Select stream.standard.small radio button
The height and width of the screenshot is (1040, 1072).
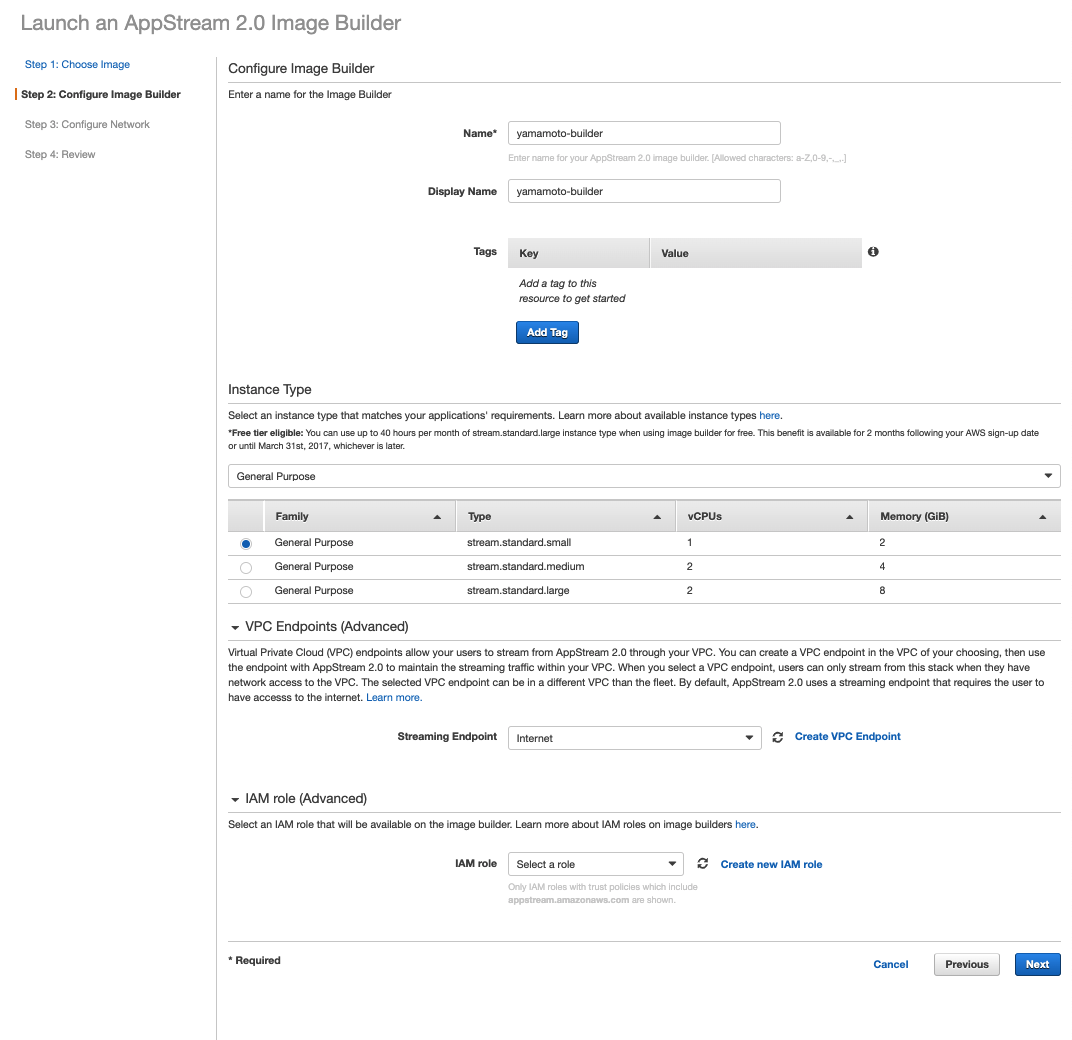coord(246,544)
